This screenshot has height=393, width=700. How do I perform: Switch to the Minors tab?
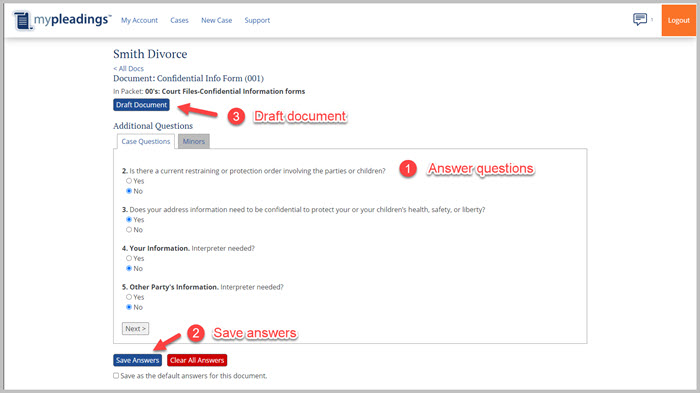(x=194, y=141)
